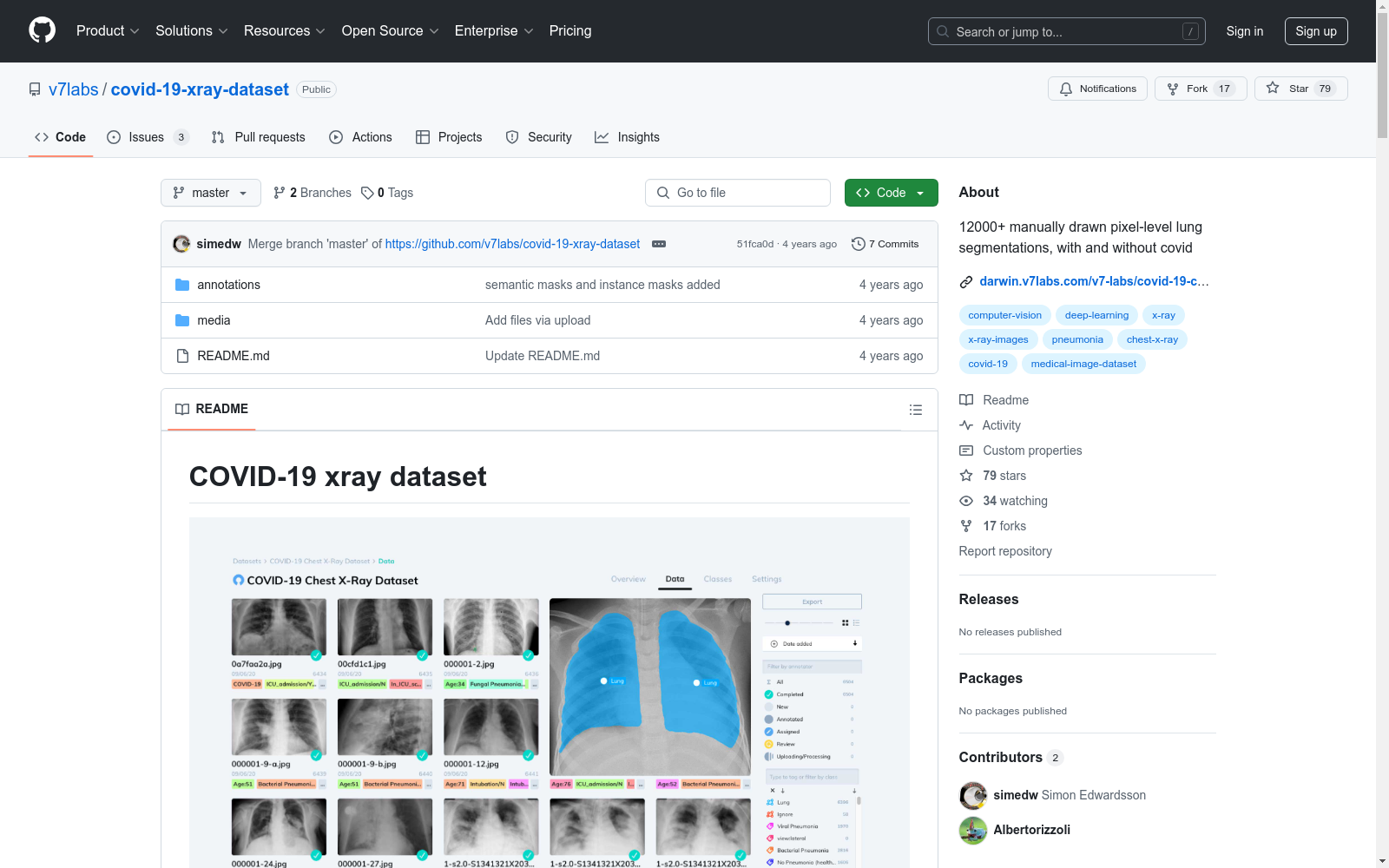1389x868 pixels.
Task: Click the covid-19 topic tag
Action: coord(988,364)
